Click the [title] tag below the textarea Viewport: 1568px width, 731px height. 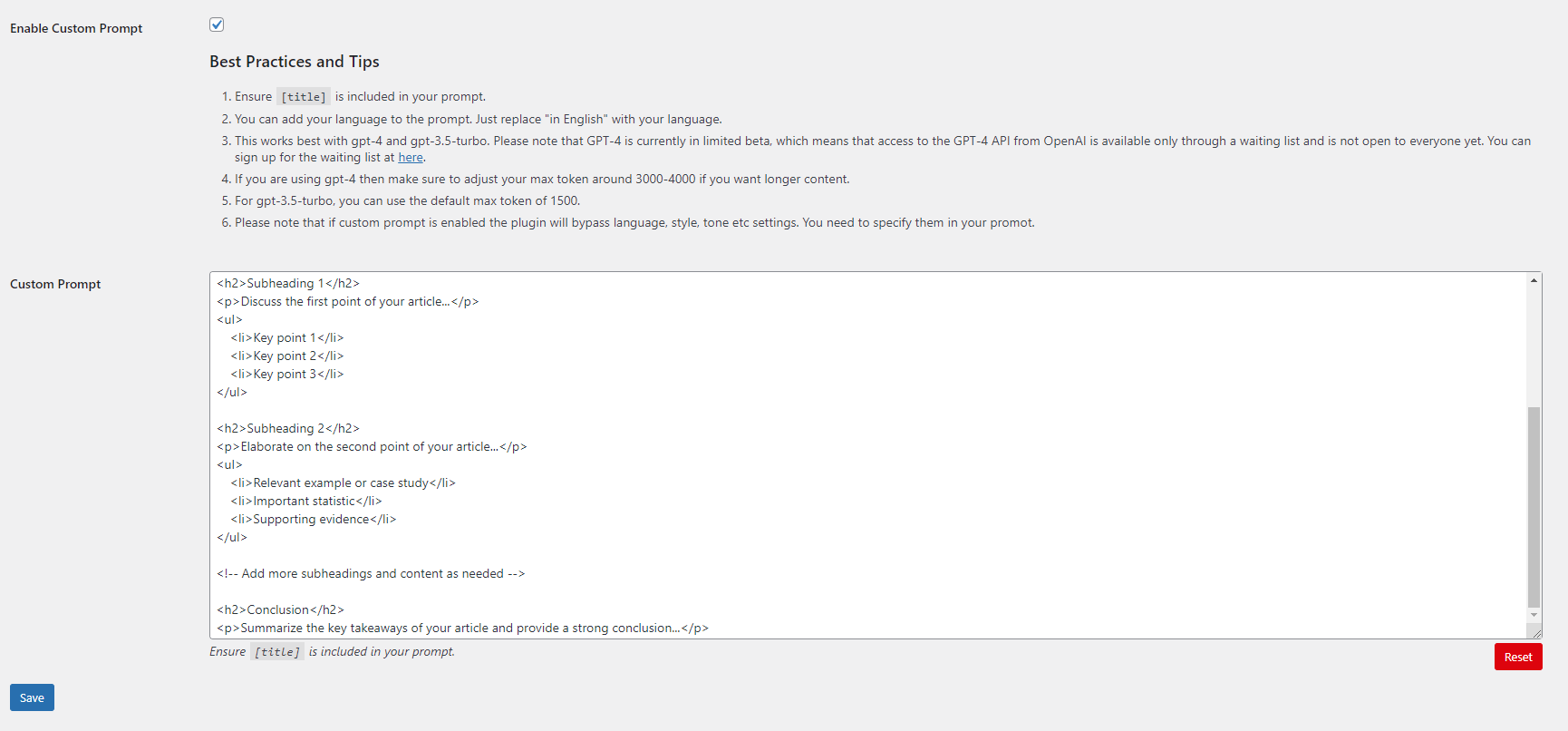click(277, 652)
